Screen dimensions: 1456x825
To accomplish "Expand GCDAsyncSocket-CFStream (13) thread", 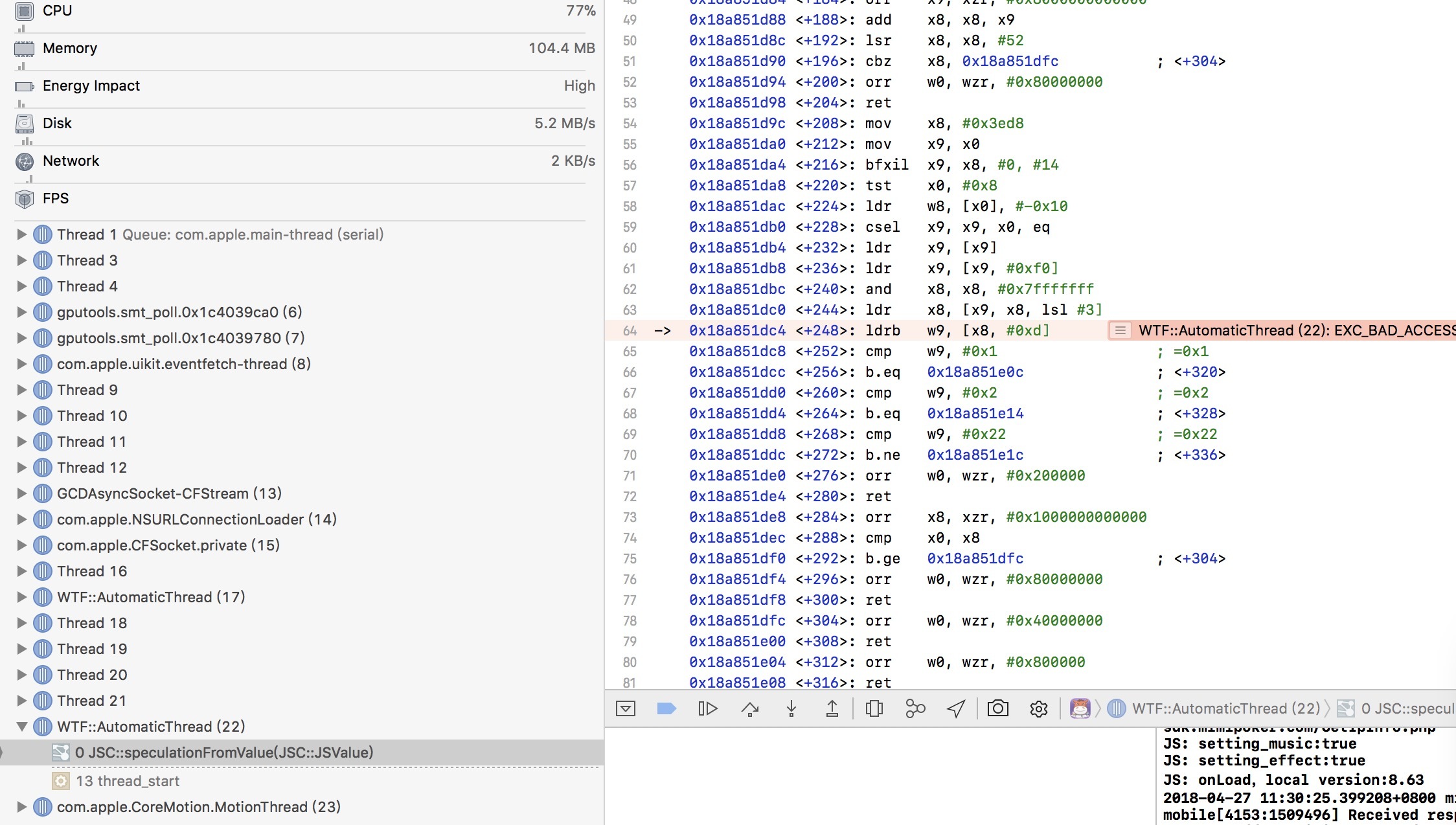I will [x=21, y=493].
